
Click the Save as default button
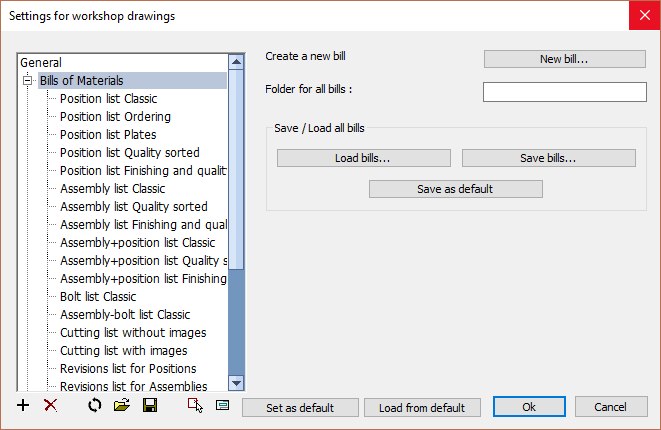click(x=456, y=189)
